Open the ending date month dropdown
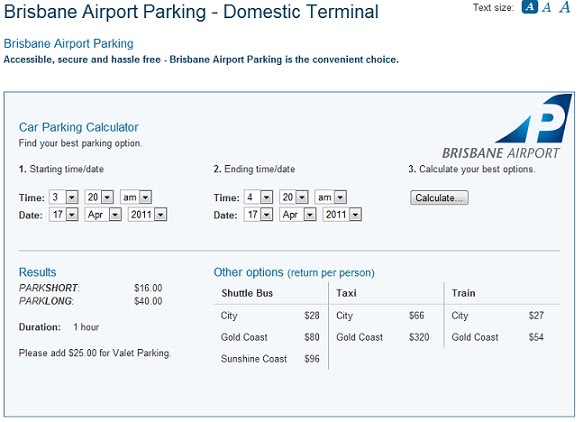 298,215
